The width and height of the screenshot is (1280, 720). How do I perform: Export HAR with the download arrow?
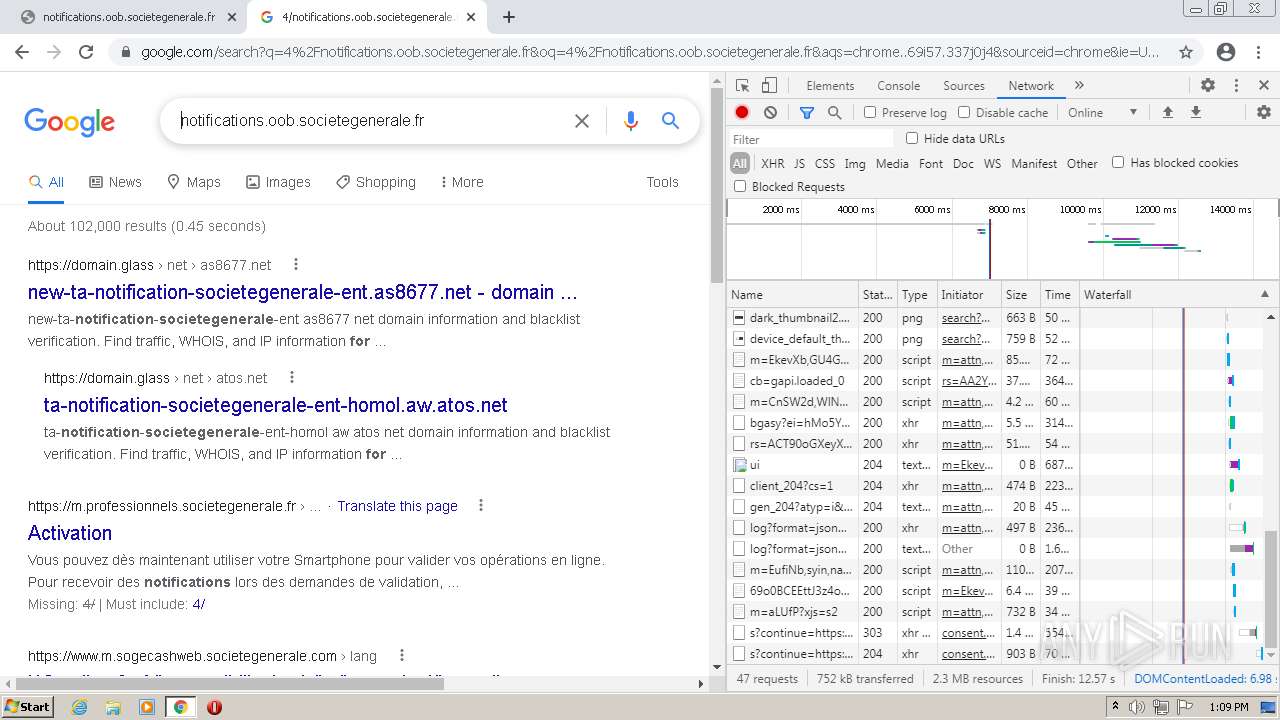[x=1195, y=112]
